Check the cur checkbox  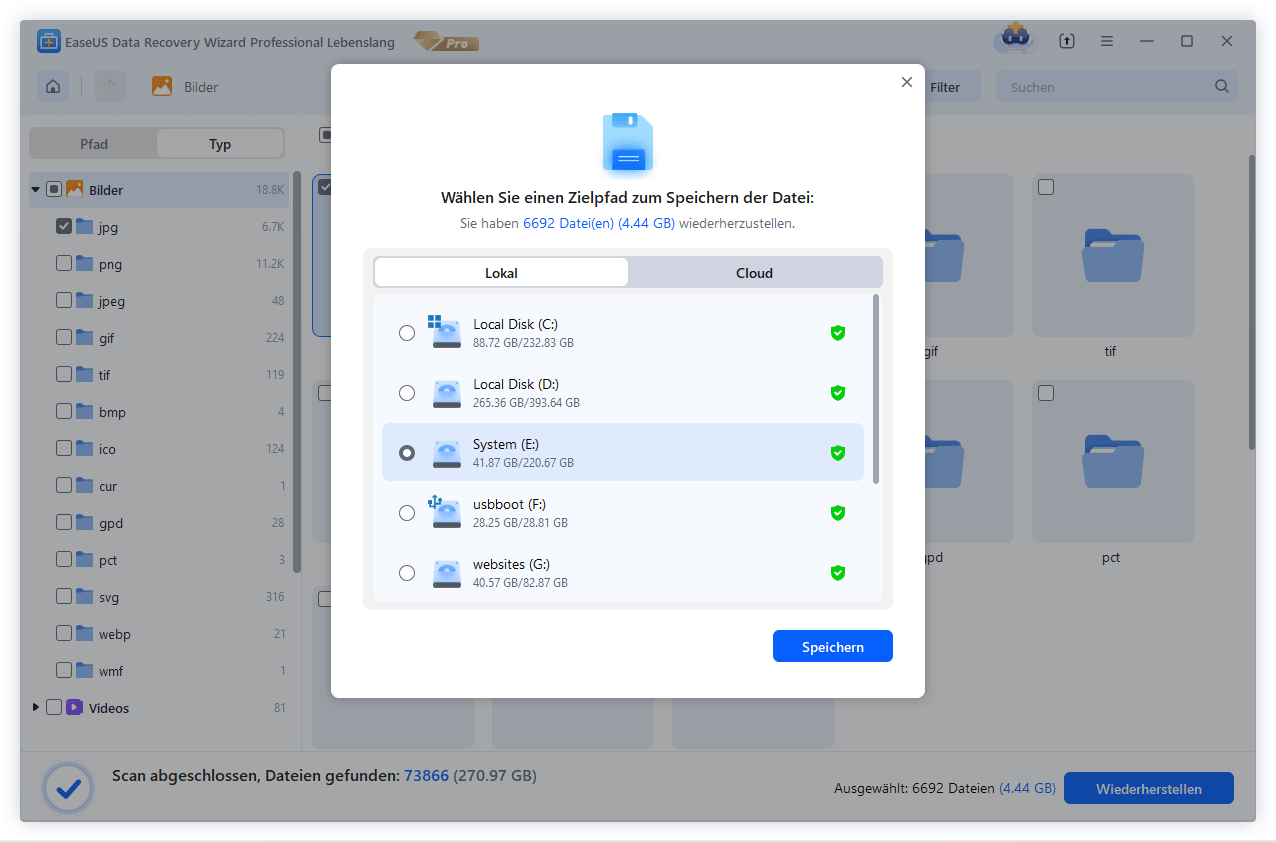[64, 485]
